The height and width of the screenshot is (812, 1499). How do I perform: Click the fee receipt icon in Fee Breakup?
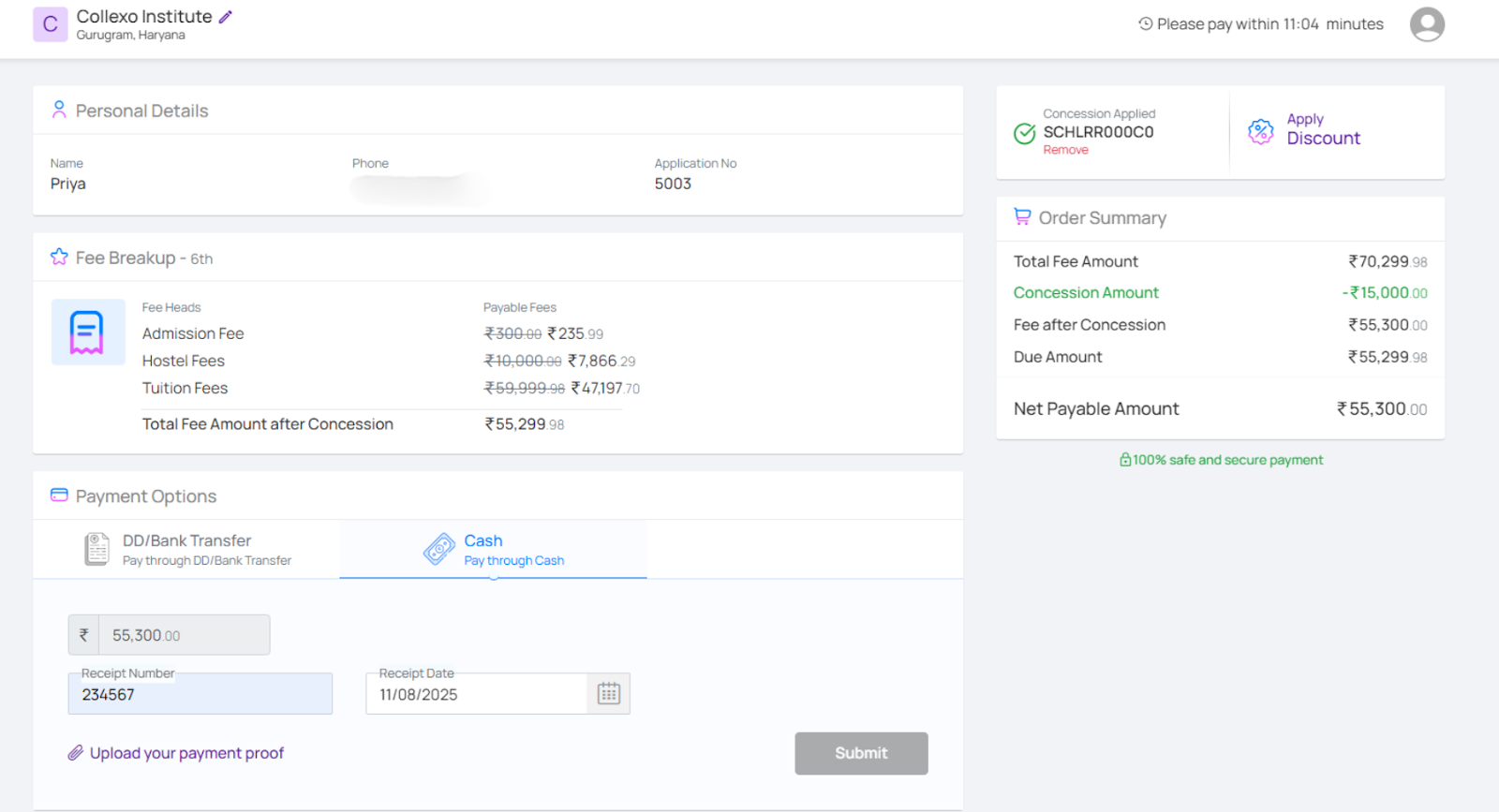[87, 332]
